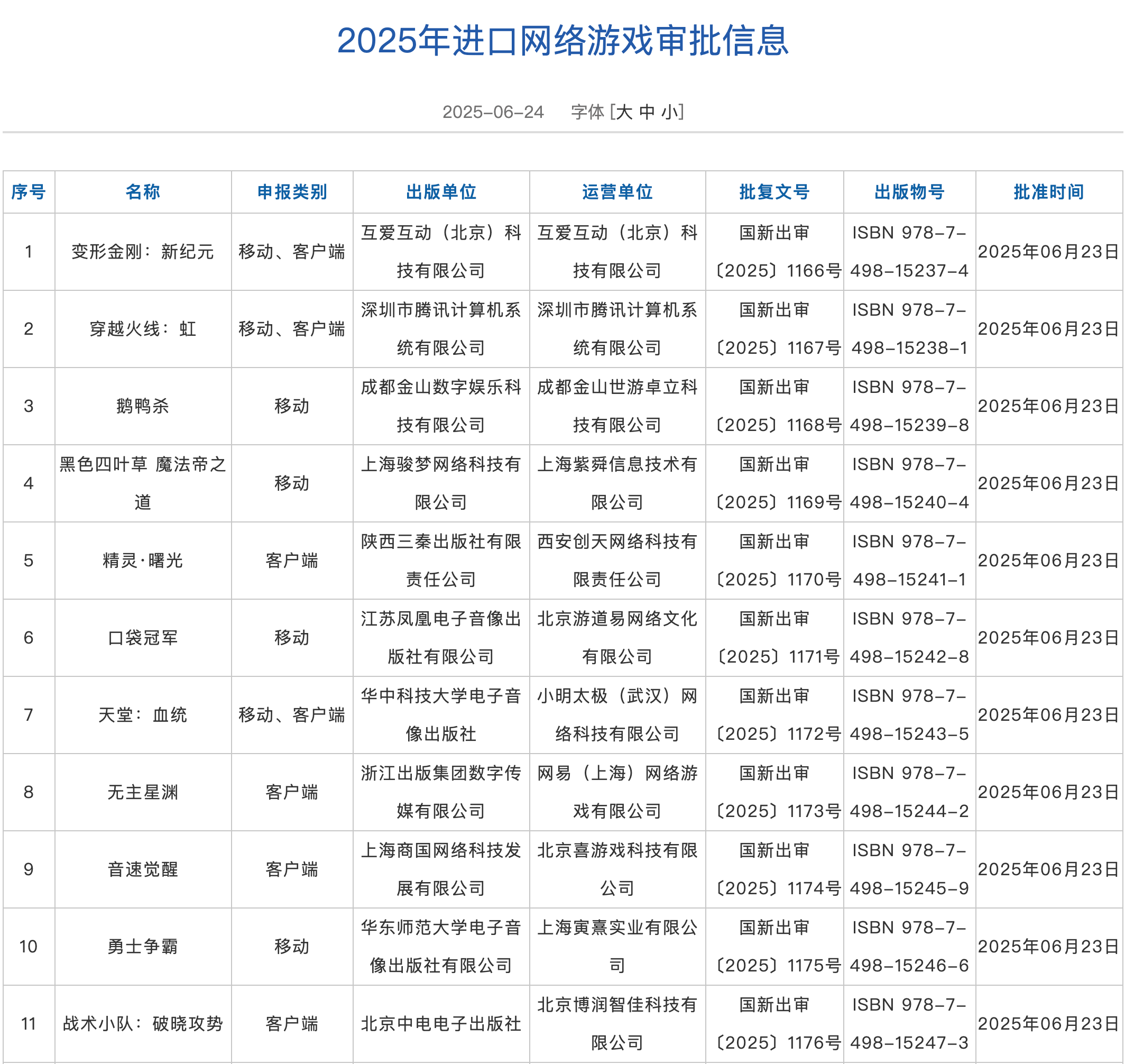The width and height of the screenshot is (1125, 1064).
Task: Click the 运营单位 column header
Action: pyautogui.click(x=617, y=192)
